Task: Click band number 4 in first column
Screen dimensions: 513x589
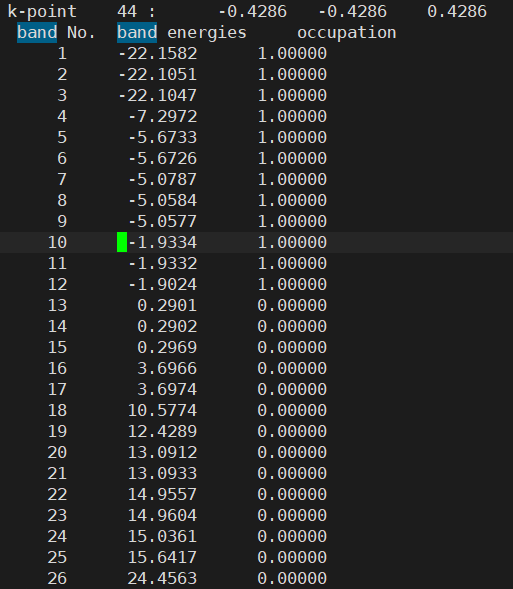Action: pos(62,117)
